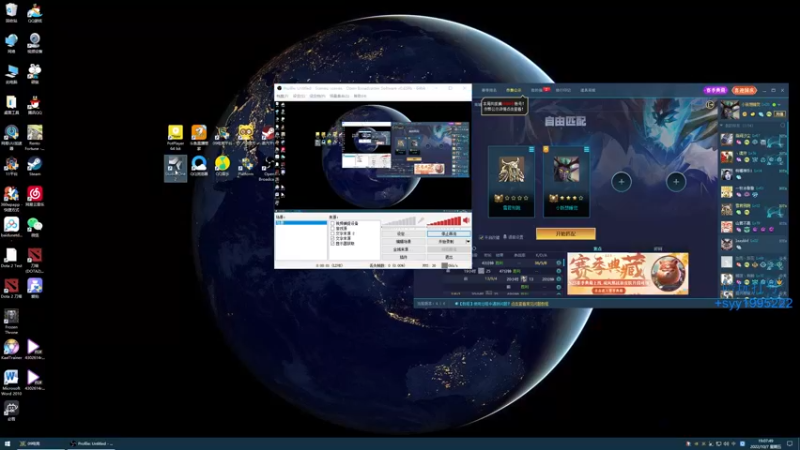The image size is (800, 450).
Task: Open the Recycle Bin desktop icon
Action: 11,13
